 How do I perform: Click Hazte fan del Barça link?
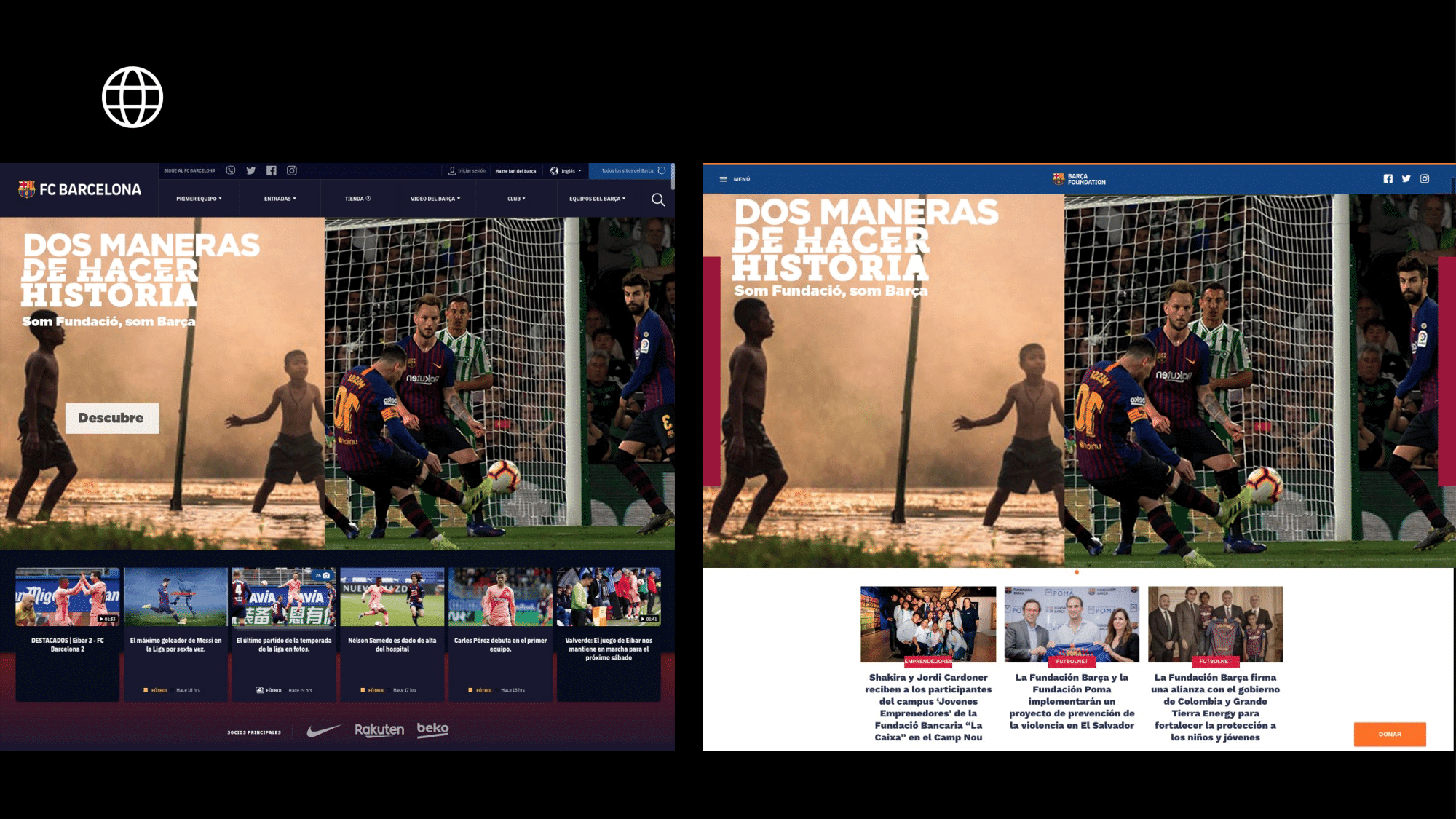(x=515, y=171)
